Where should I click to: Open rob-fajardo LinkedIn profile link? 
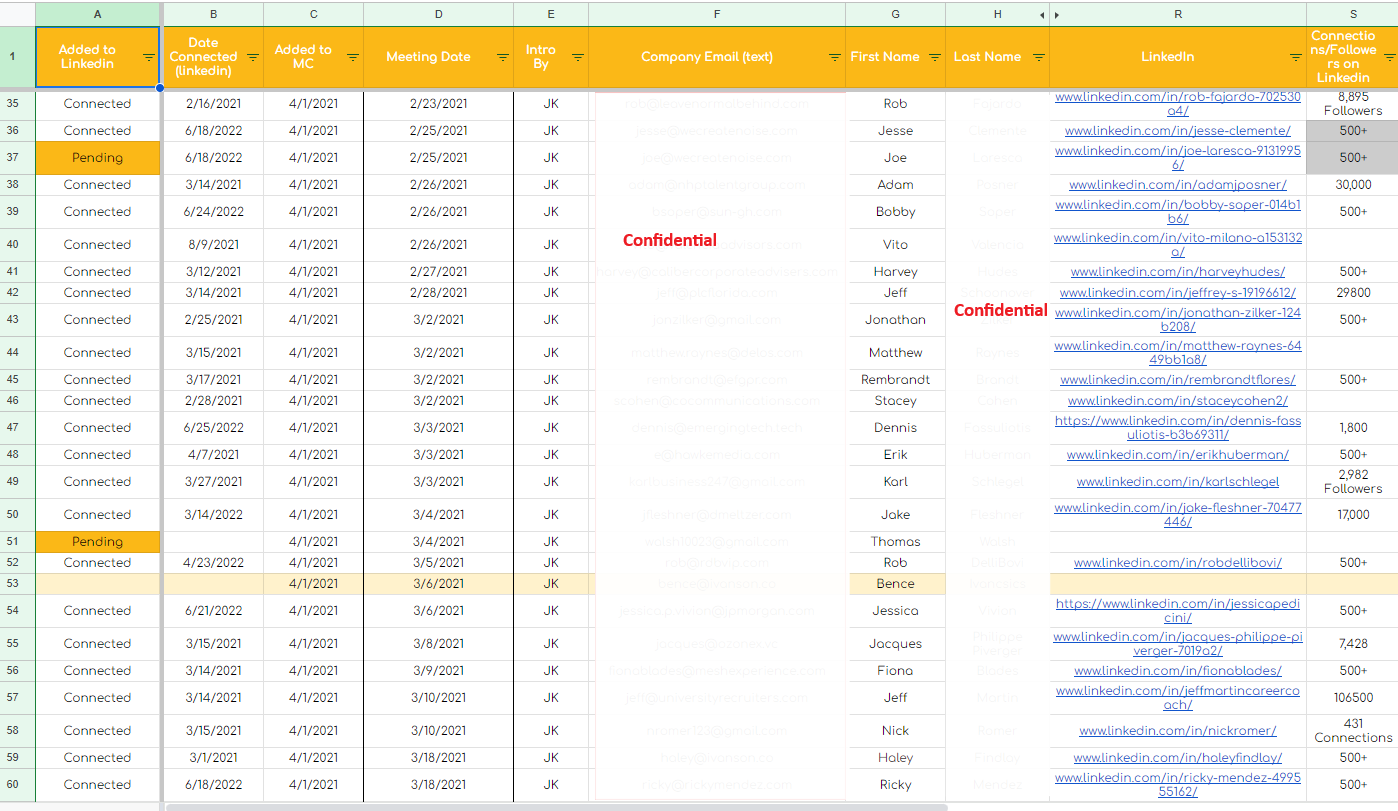coord(1178,104)
